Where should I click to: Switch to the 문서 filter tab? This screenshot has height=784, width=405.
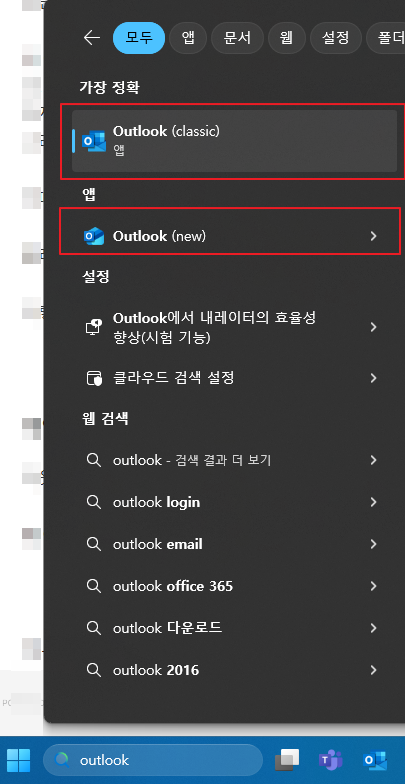coord(238,38)
